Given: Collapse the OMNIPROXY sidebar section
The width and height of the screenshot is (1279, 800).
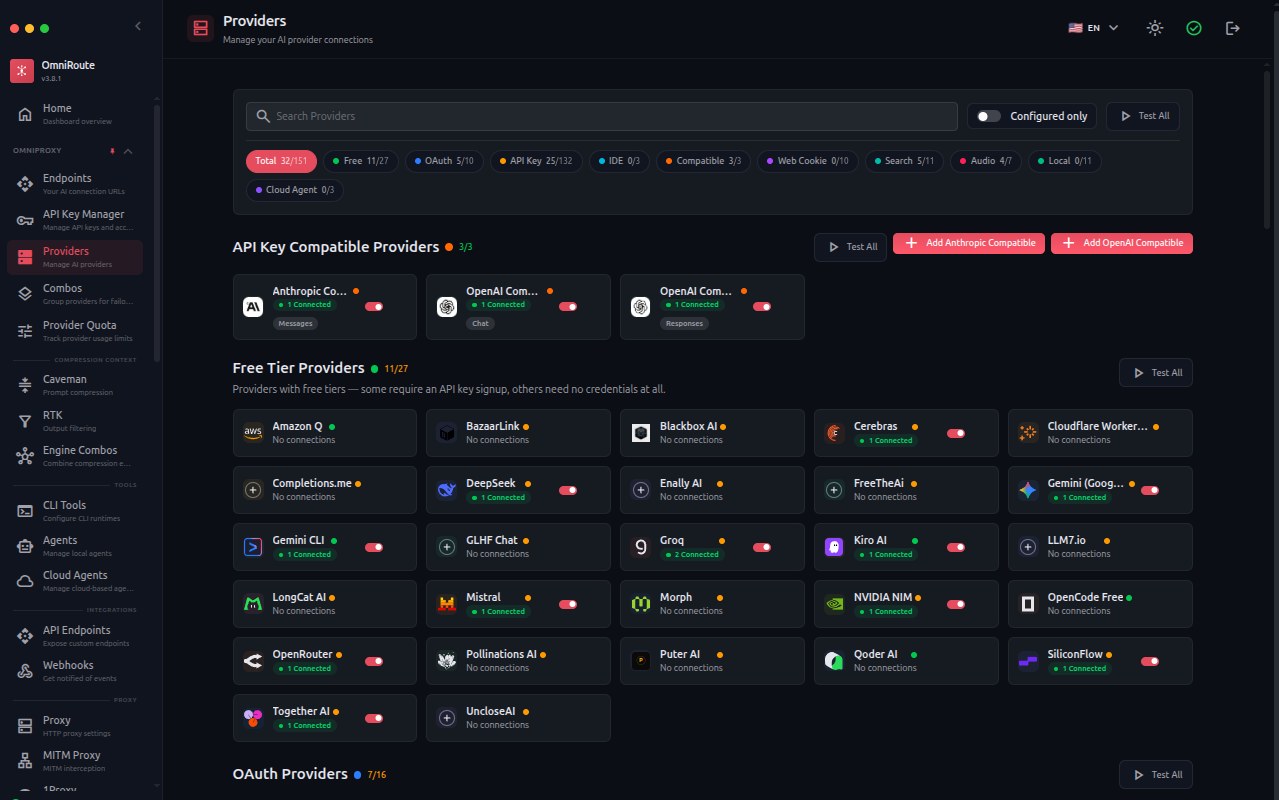Looking at the screenshot, I should pos(128,151).
